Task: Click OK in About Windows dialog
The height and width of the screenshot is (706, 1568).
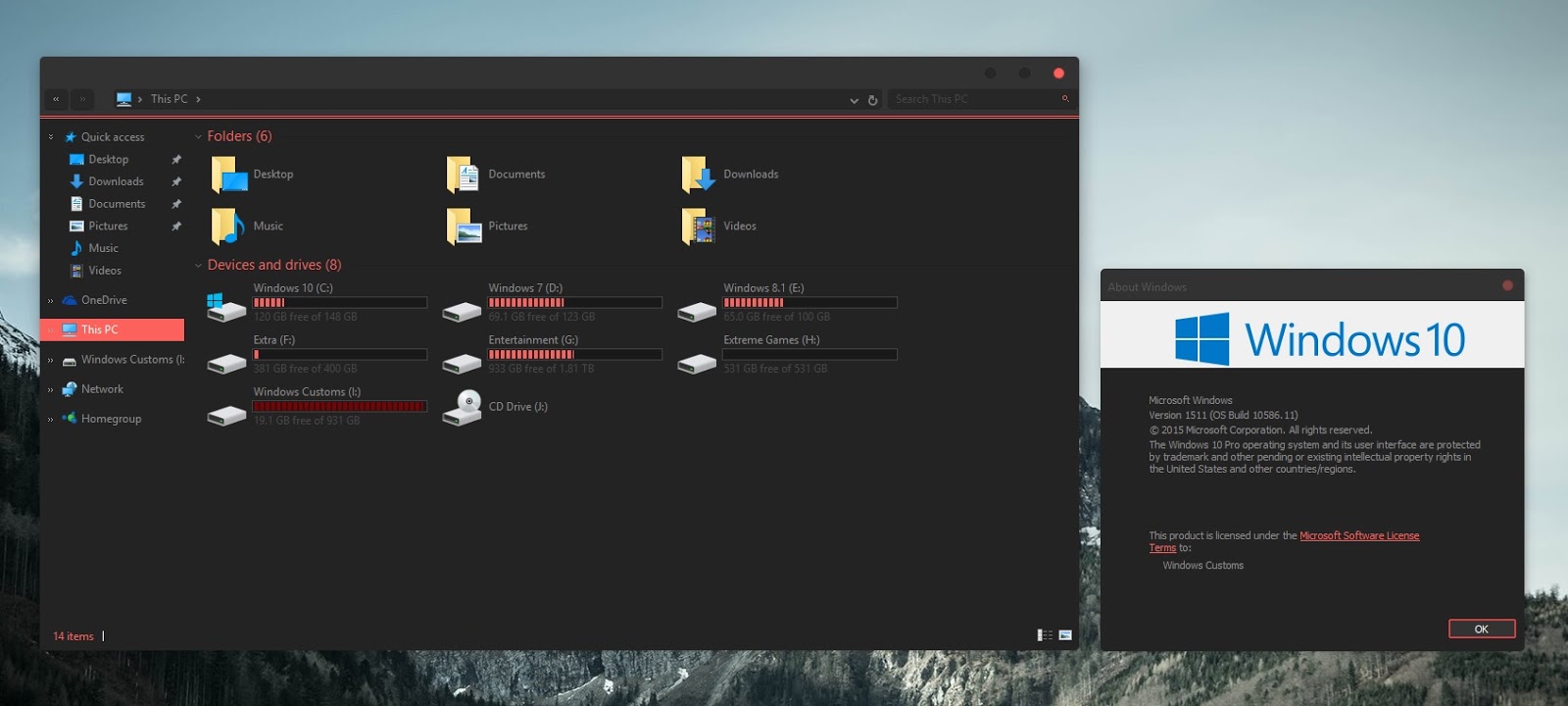Action: click(x=1482, y=629)
